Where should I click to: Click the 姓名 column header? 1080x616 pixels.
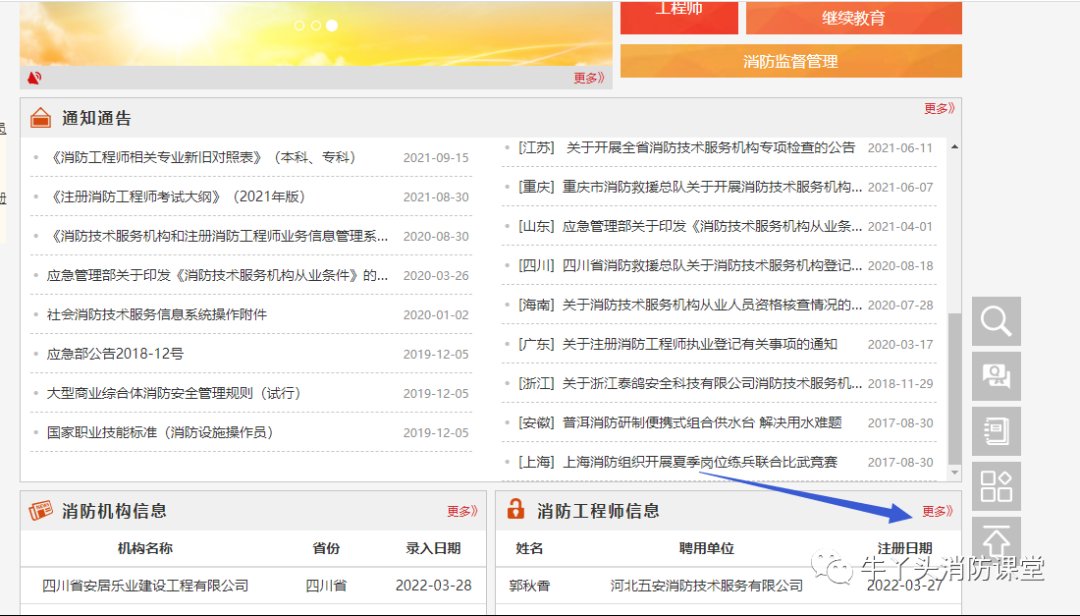point(530,548)
